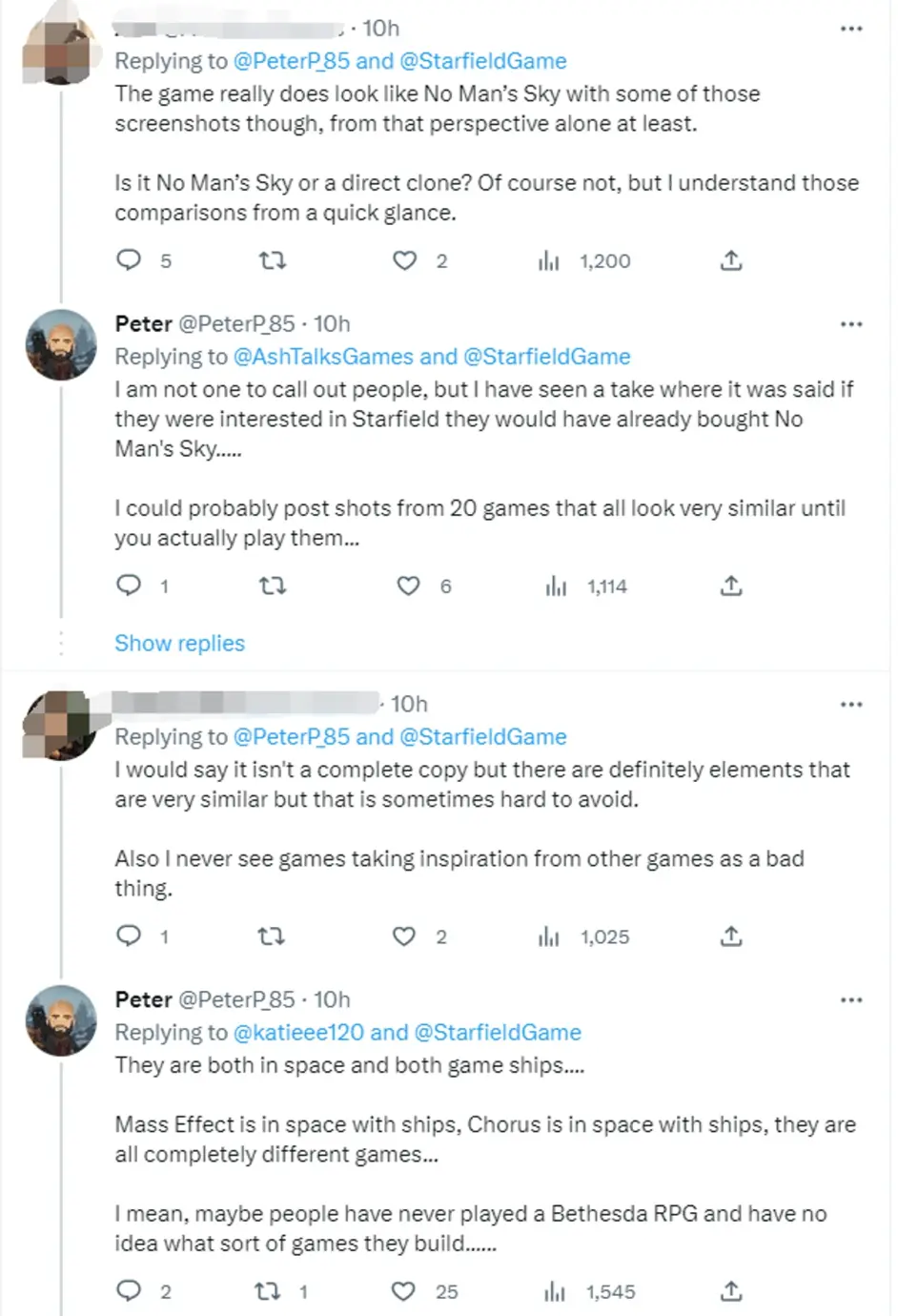Repost the tweet with 1,114 views

(x=273, y=586)
